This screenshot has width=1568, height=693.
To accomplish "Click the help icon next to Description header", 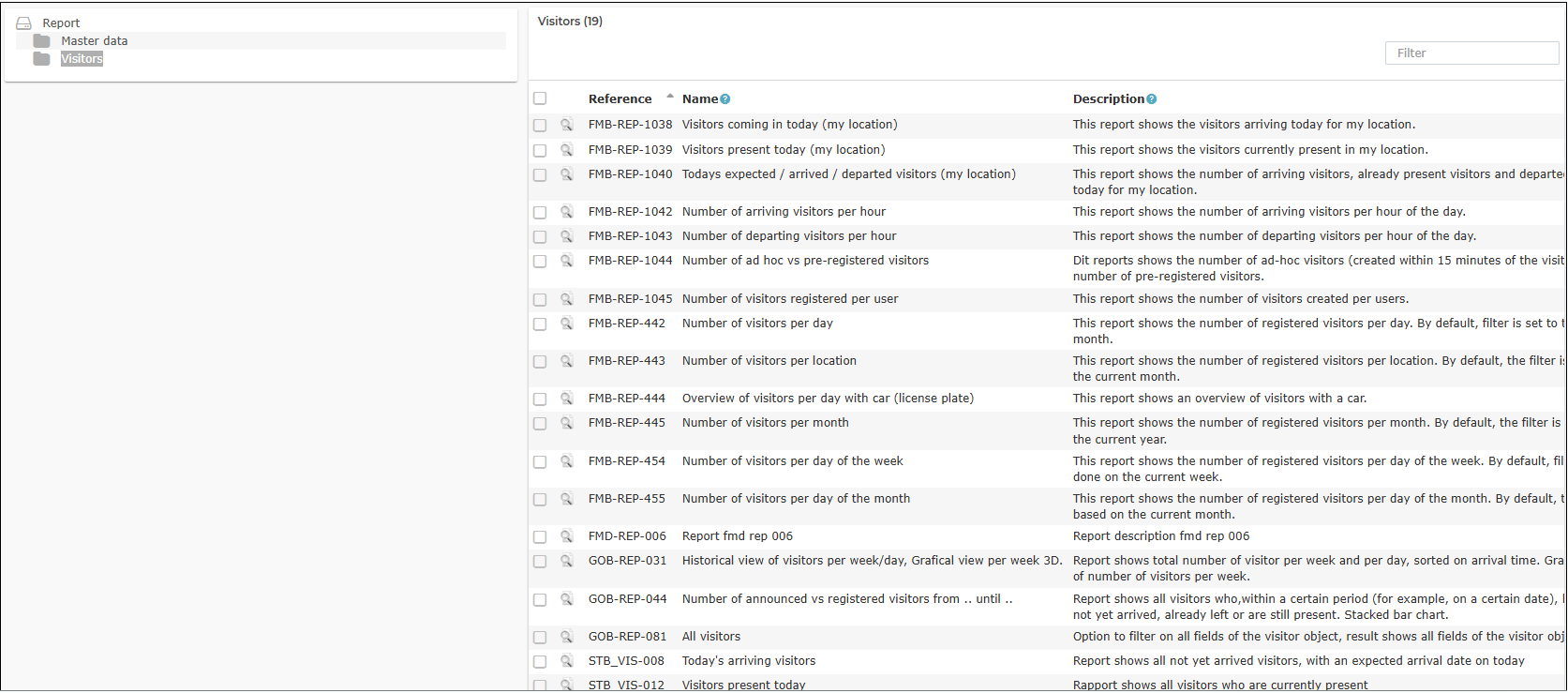I will pyautogui.click(x=1152, y=99).
